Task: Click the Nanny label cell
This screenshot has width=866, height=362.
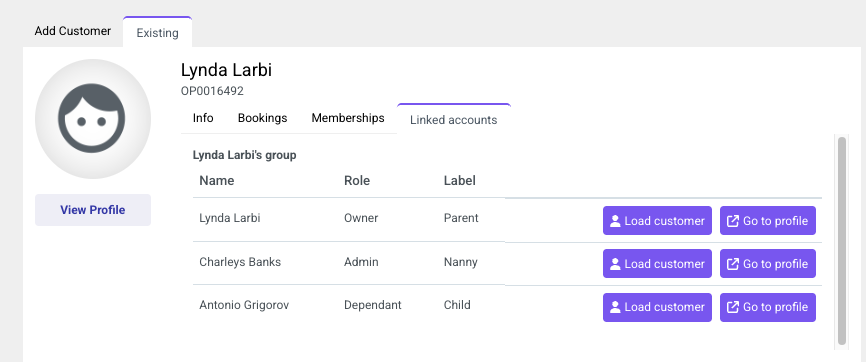Action: 461,262
